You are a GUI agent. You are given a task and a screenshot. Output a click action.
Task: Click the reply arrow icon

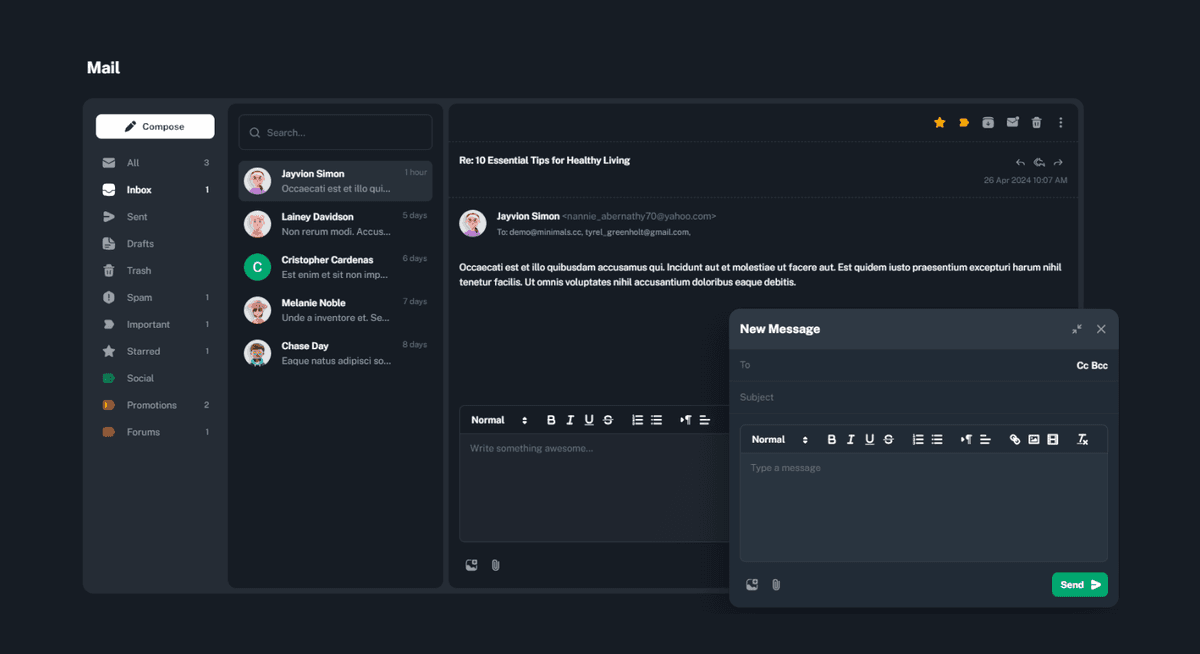1020,162
